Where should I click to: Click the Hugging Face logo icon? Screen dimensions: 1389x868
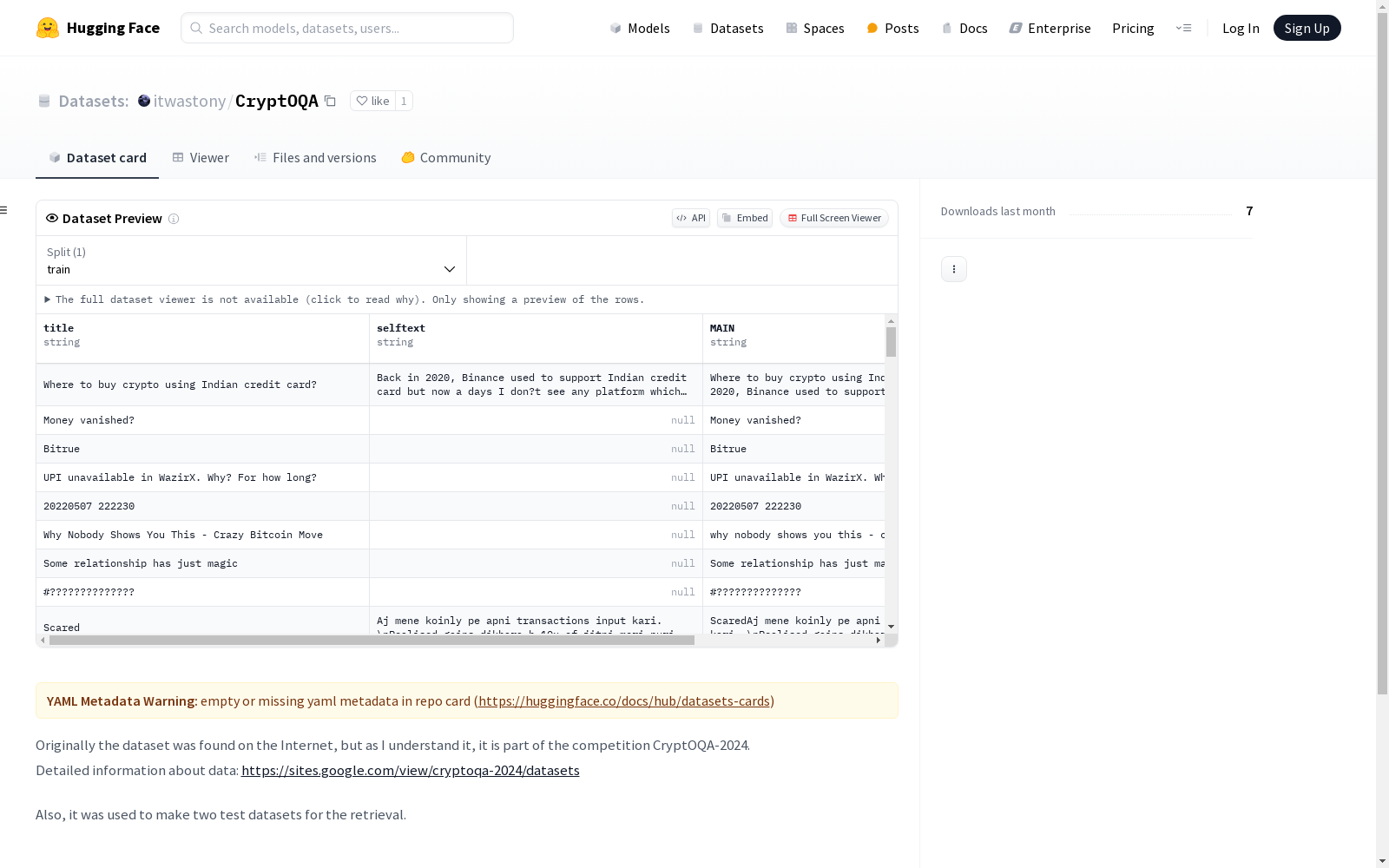pos(48,28)
